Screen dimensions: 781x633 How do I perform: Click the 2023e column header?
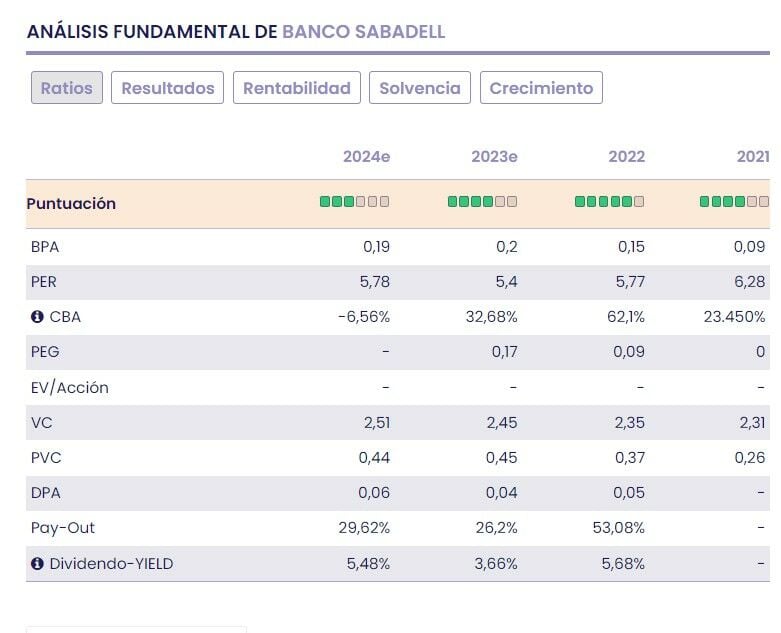coord(494,157)
